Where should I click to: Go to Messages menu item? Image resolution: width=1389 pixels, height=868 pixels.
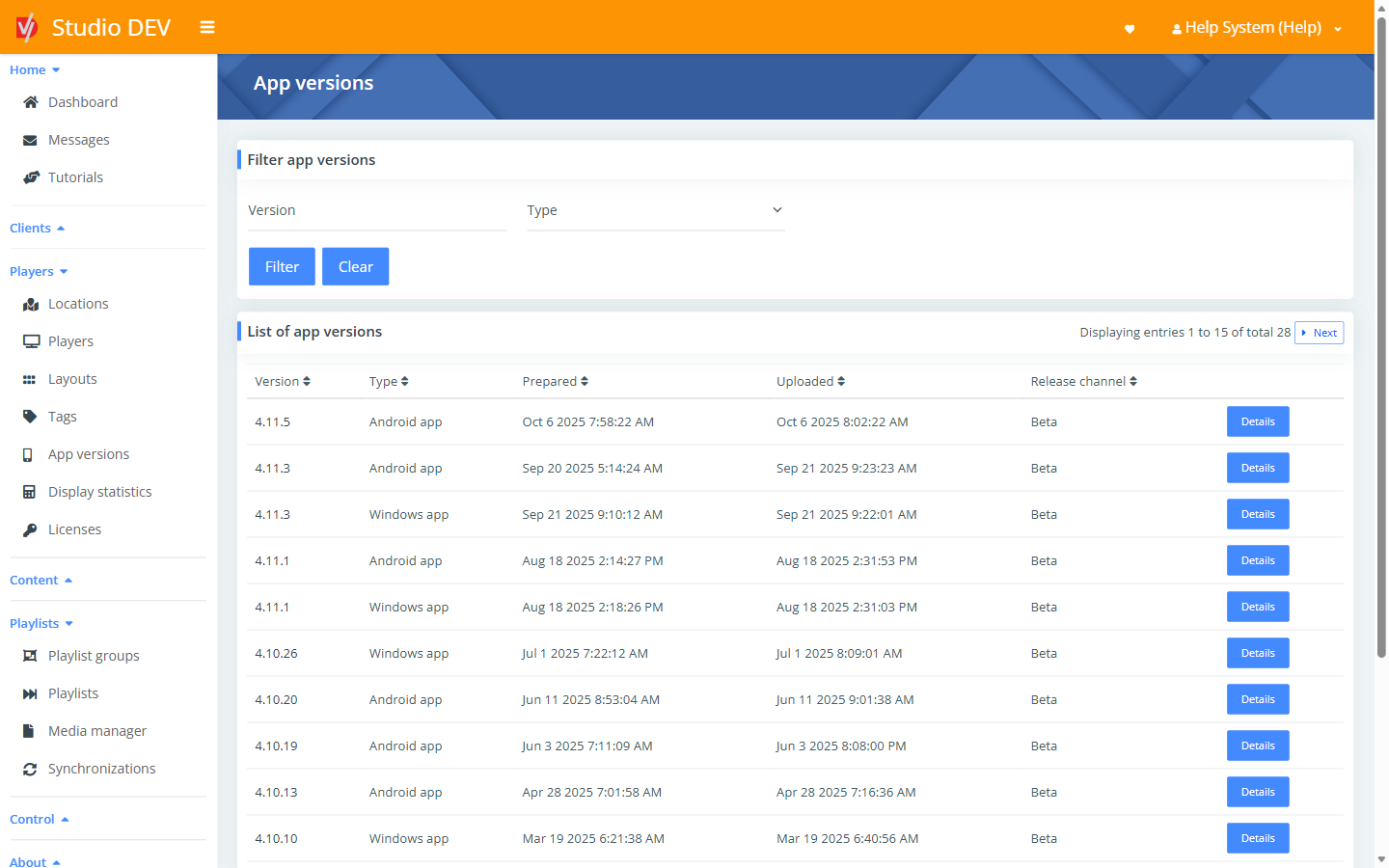click(x=79, y=140)
